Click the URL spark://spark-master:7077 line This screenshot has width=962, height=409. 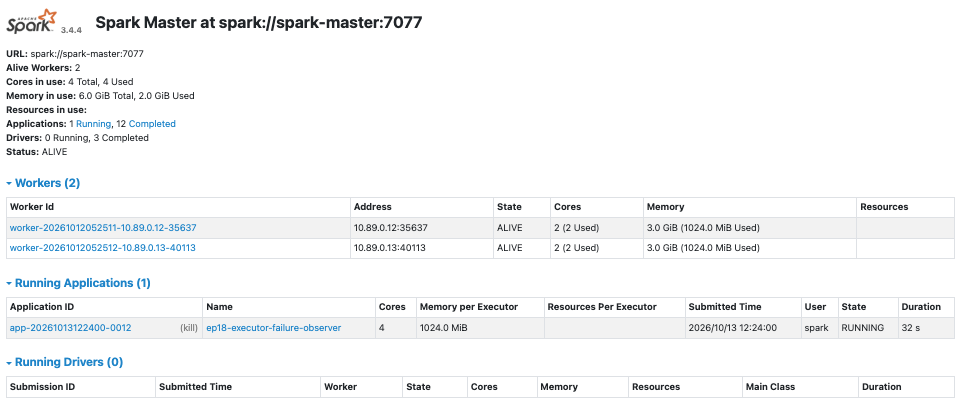click(75, 54)
